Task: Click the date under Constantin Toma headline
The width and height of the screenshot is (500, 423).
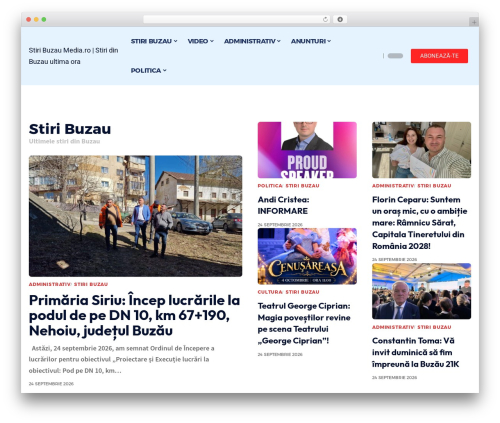Action: (394, 377)
